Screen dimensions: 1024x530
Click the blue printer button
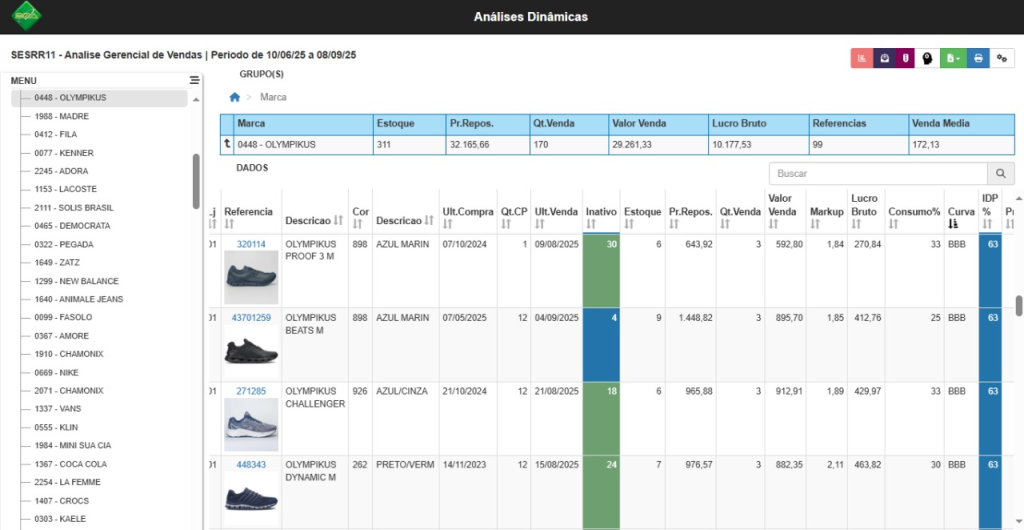pos(978,58)
